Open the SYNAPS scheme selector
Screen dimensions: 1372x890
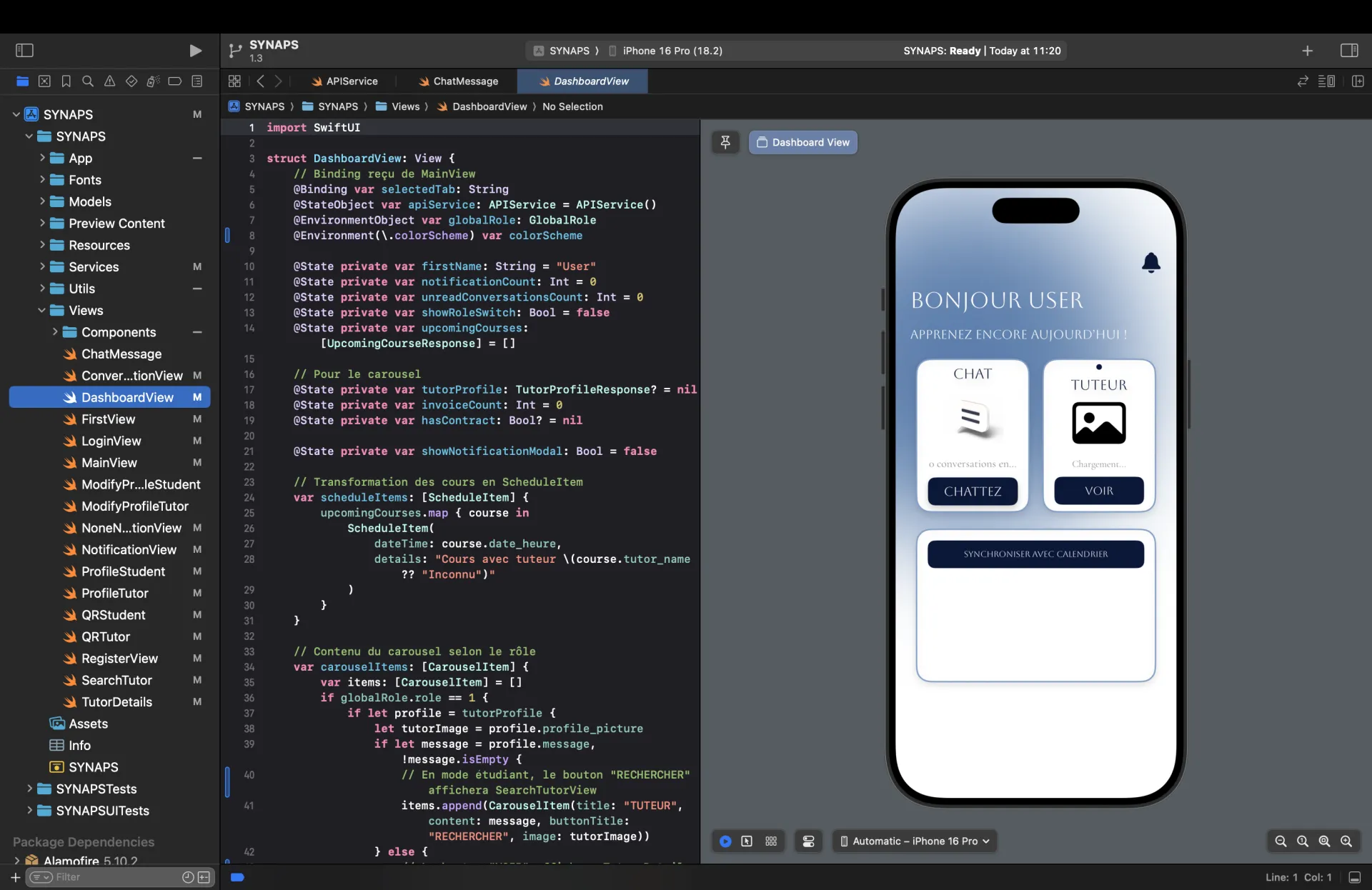pos(562,51)
